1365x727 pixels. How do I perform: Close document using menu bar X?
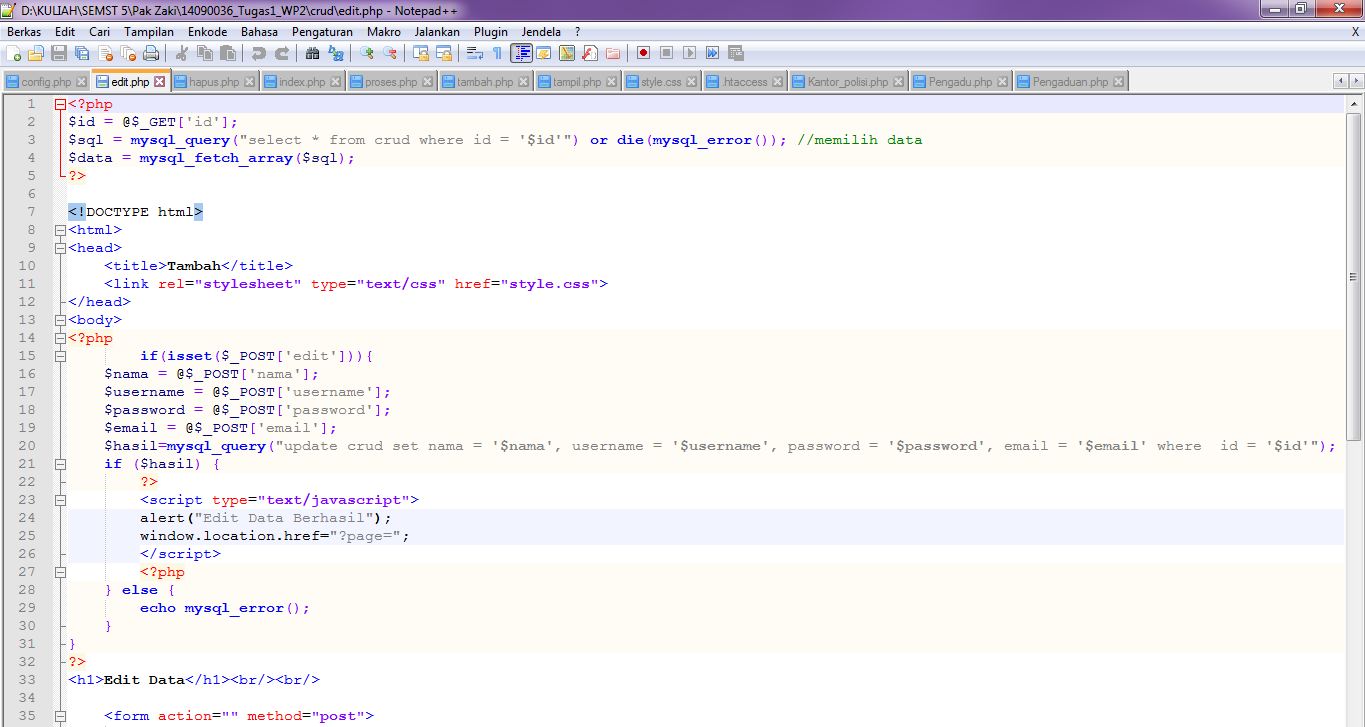1355,32
